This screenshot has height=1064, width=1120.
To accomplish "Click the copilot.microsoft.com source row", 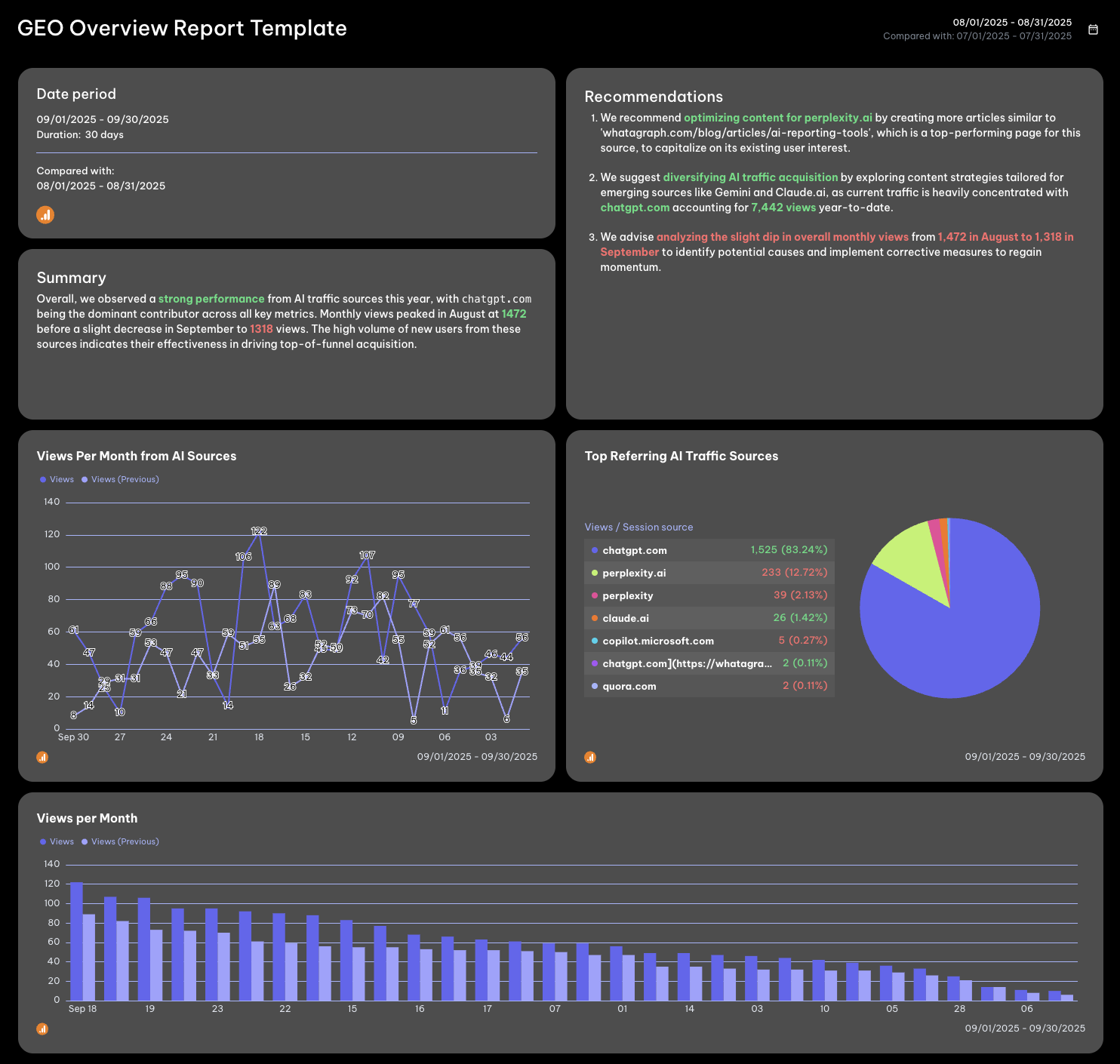I will coord(709,641).
